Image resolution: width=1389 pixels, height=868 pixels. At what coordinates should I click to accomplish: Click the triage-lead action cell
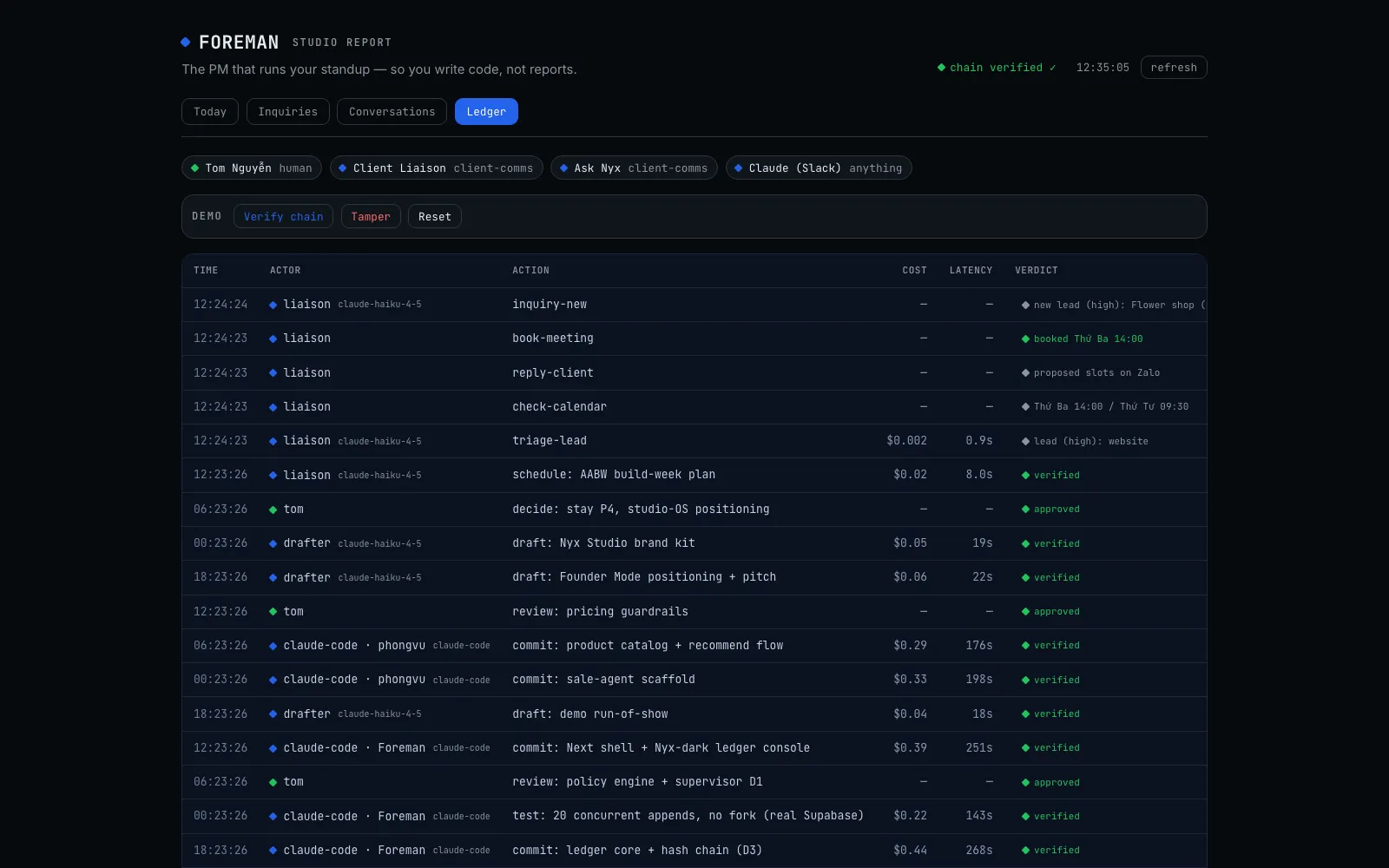[x=550, y=441]
